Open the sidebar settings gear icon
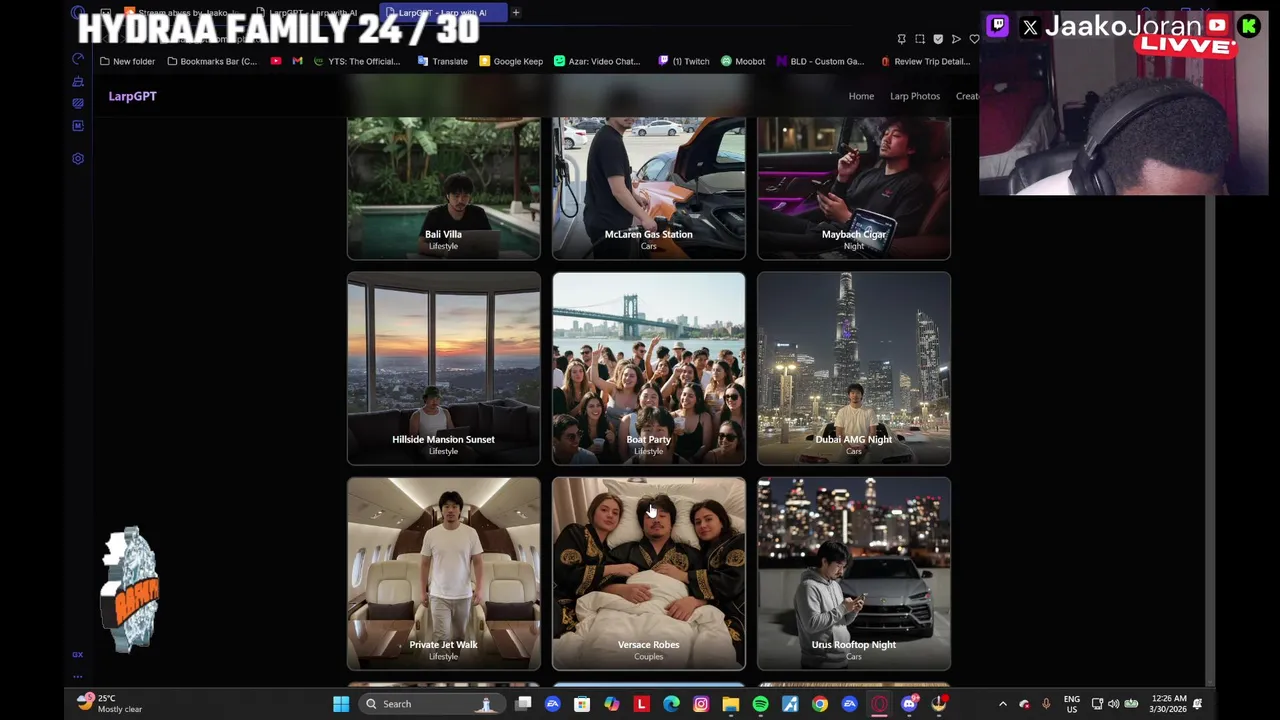 (x=78, y=158)
